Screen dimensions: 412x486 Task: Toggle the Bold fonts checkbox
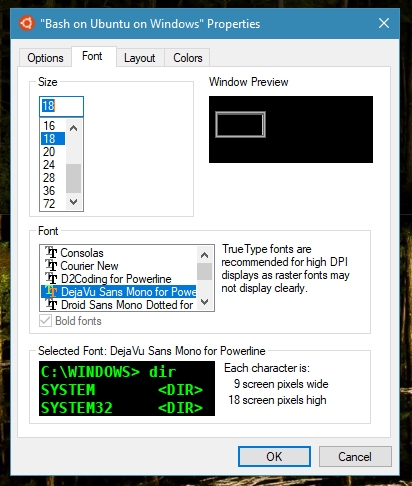pos(45,321)
